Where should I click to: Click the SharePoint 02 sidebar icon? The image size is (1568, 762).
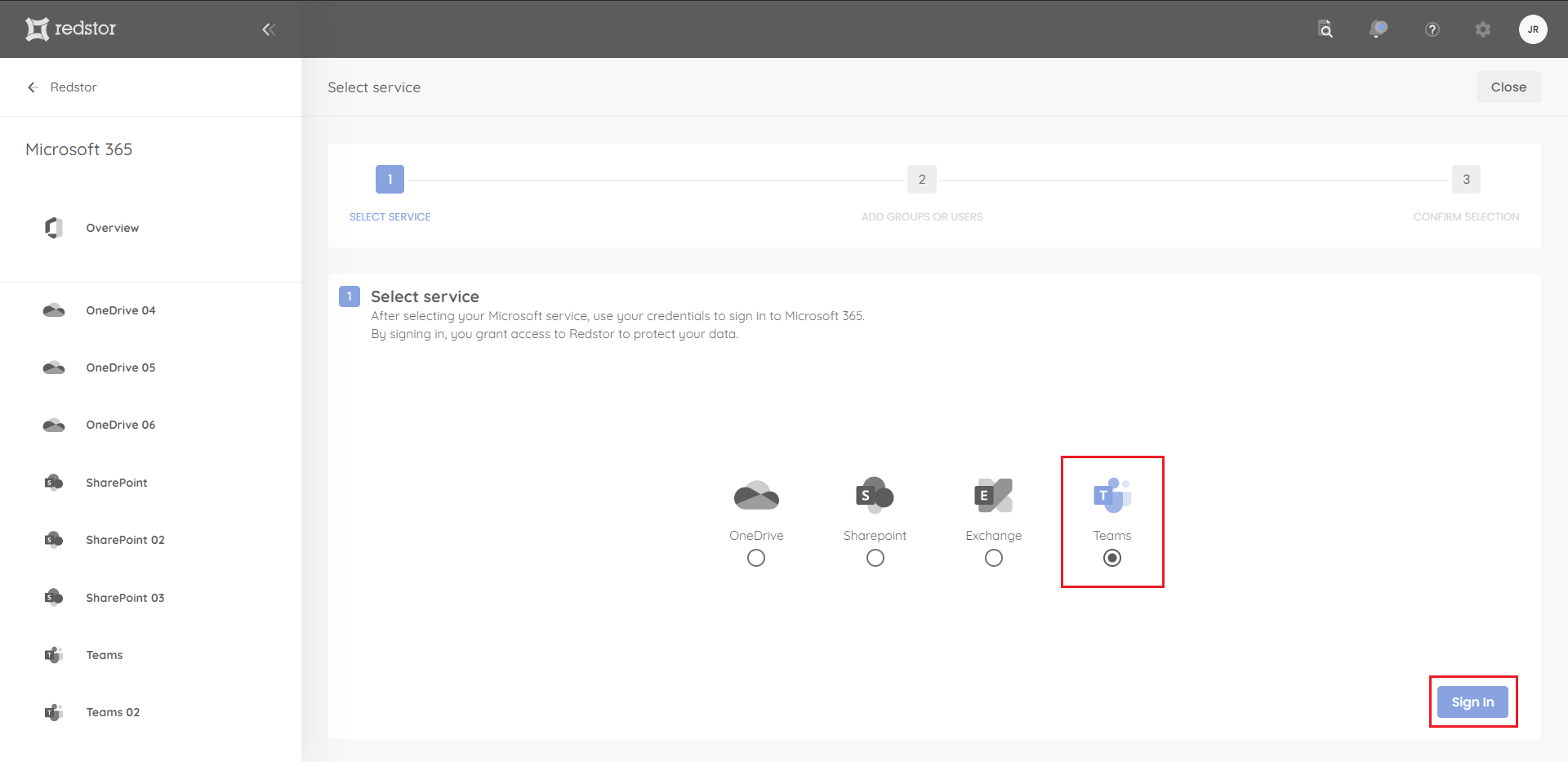click(54, 540)
